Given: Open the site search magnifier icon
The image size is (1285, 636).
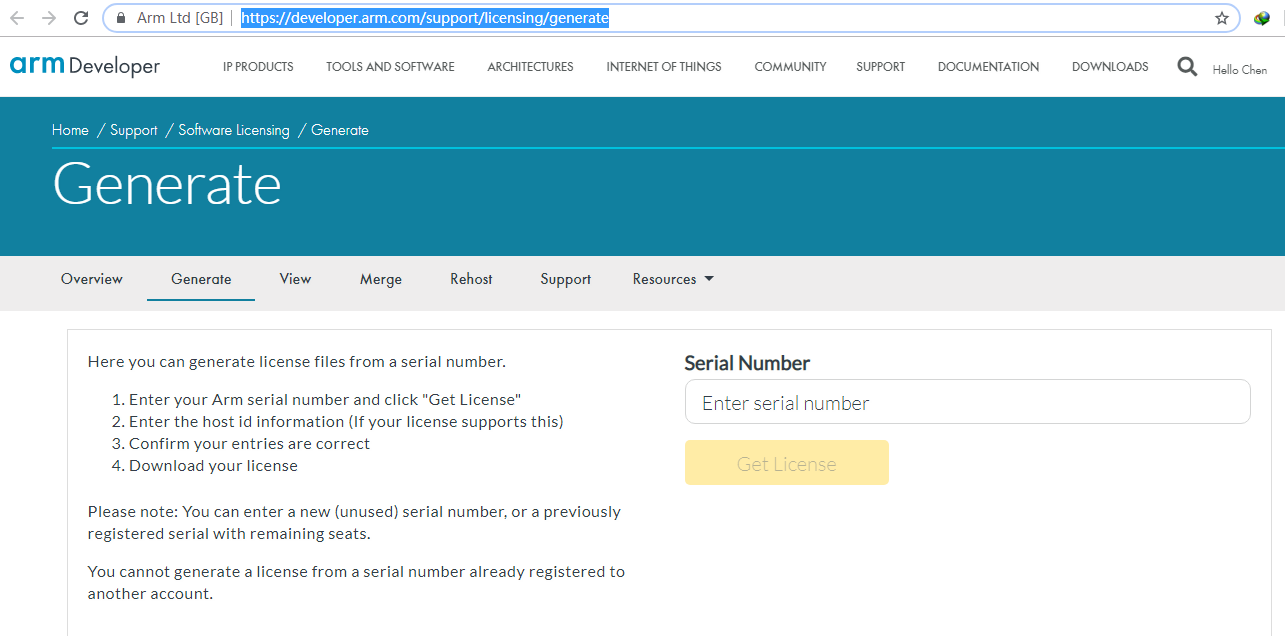Looking at the screenshot, I should [1187, 67].
